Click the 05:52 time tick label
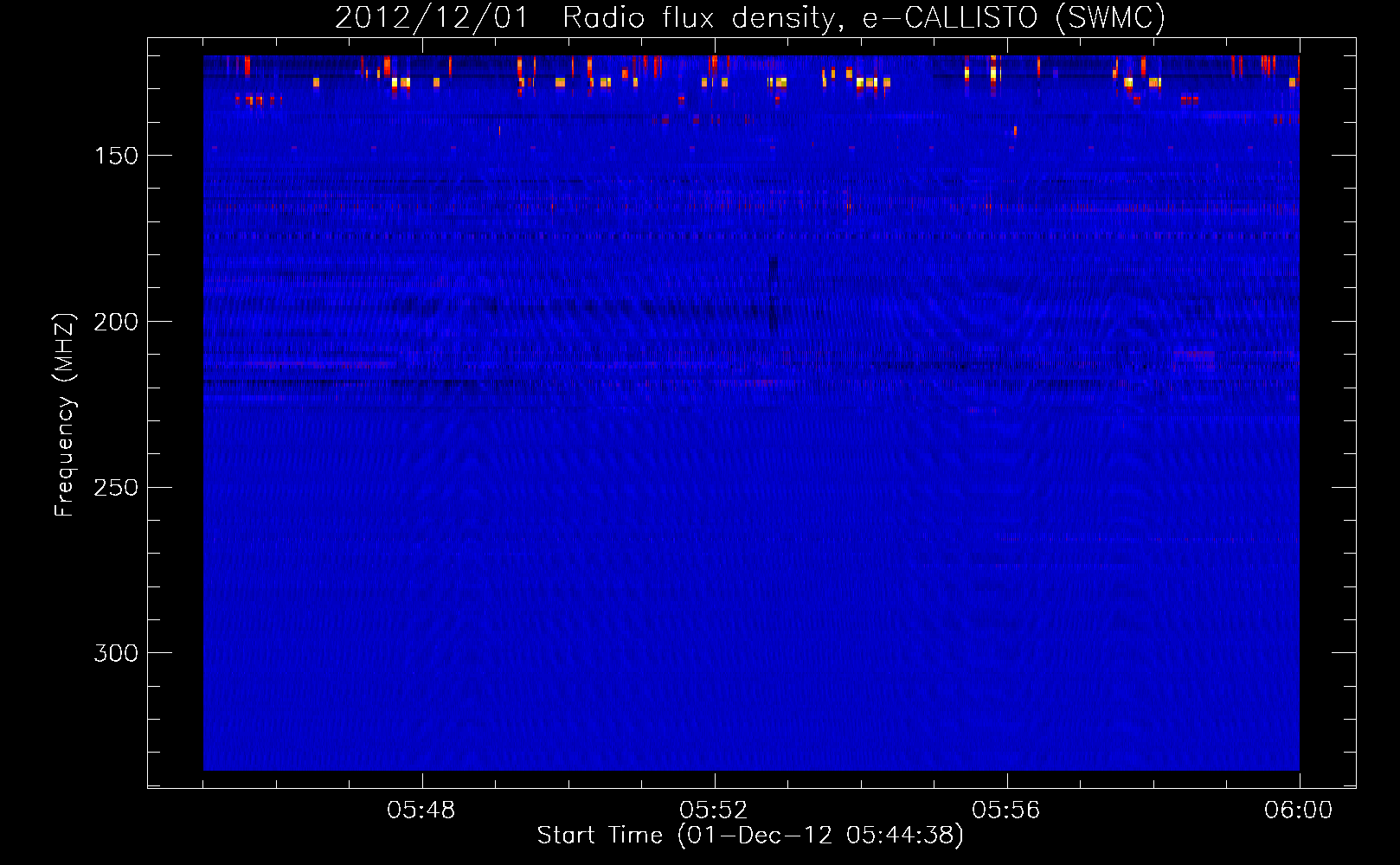Screen dimensions: 1400x865 point(714,811)
